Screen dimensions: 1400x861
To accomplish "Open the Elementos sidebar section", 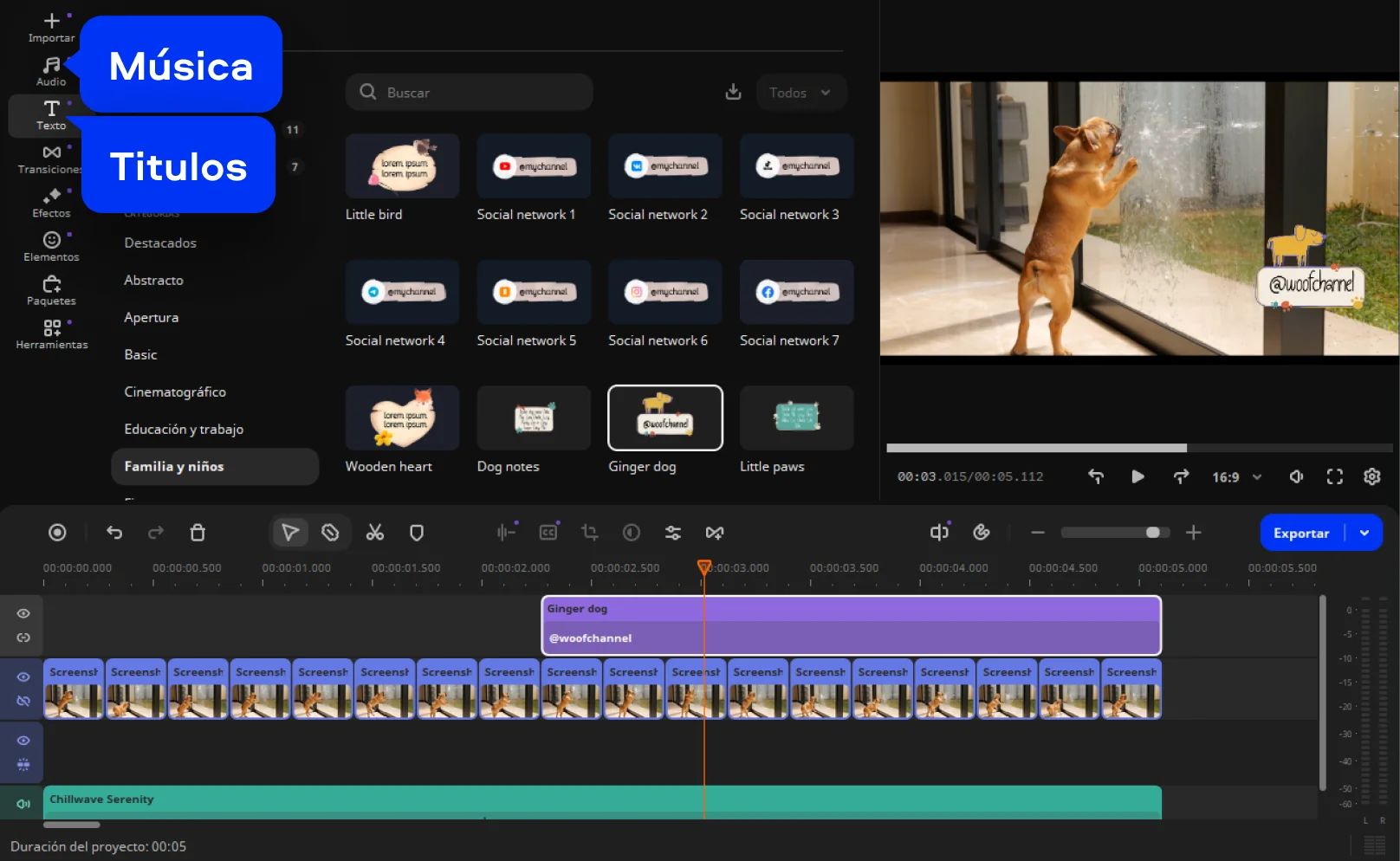I will pyautogui.click(x=51, y=247).
